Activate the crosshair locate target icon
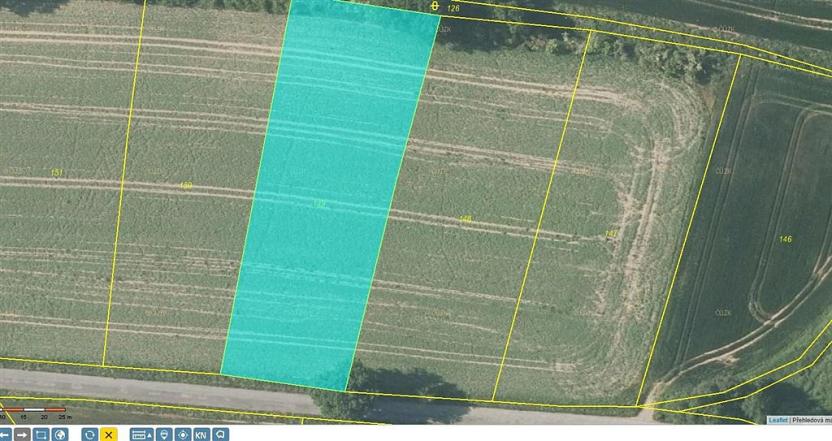Image resolution: width=832 pixels, height=441 pixels. (182, 434)
